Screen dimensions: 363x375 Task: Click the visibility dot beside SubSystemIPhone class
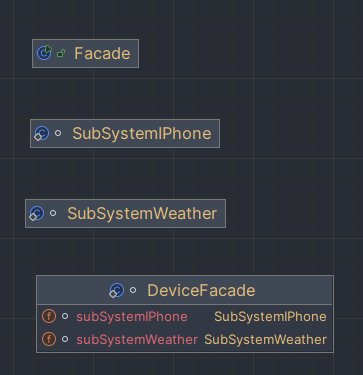click(58, 133)
